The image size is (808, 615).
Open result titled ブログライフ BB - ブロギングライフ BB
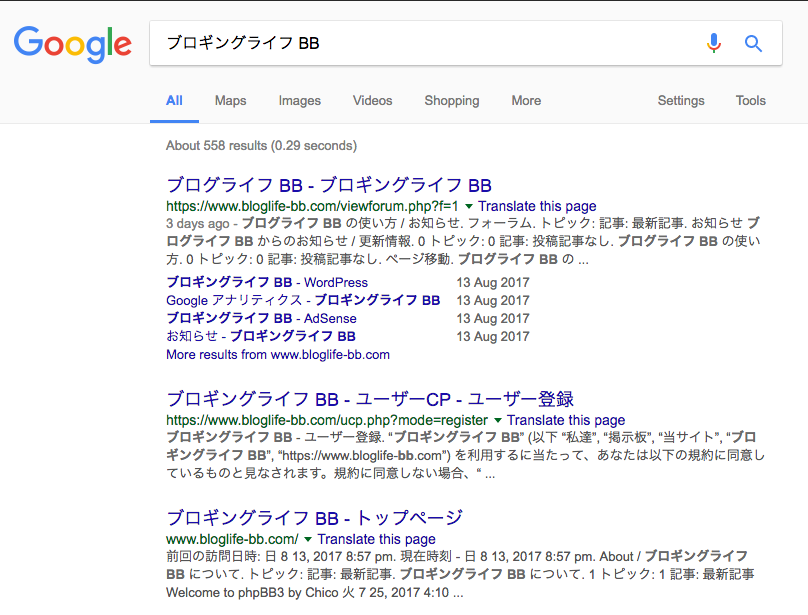coord(329,185)
